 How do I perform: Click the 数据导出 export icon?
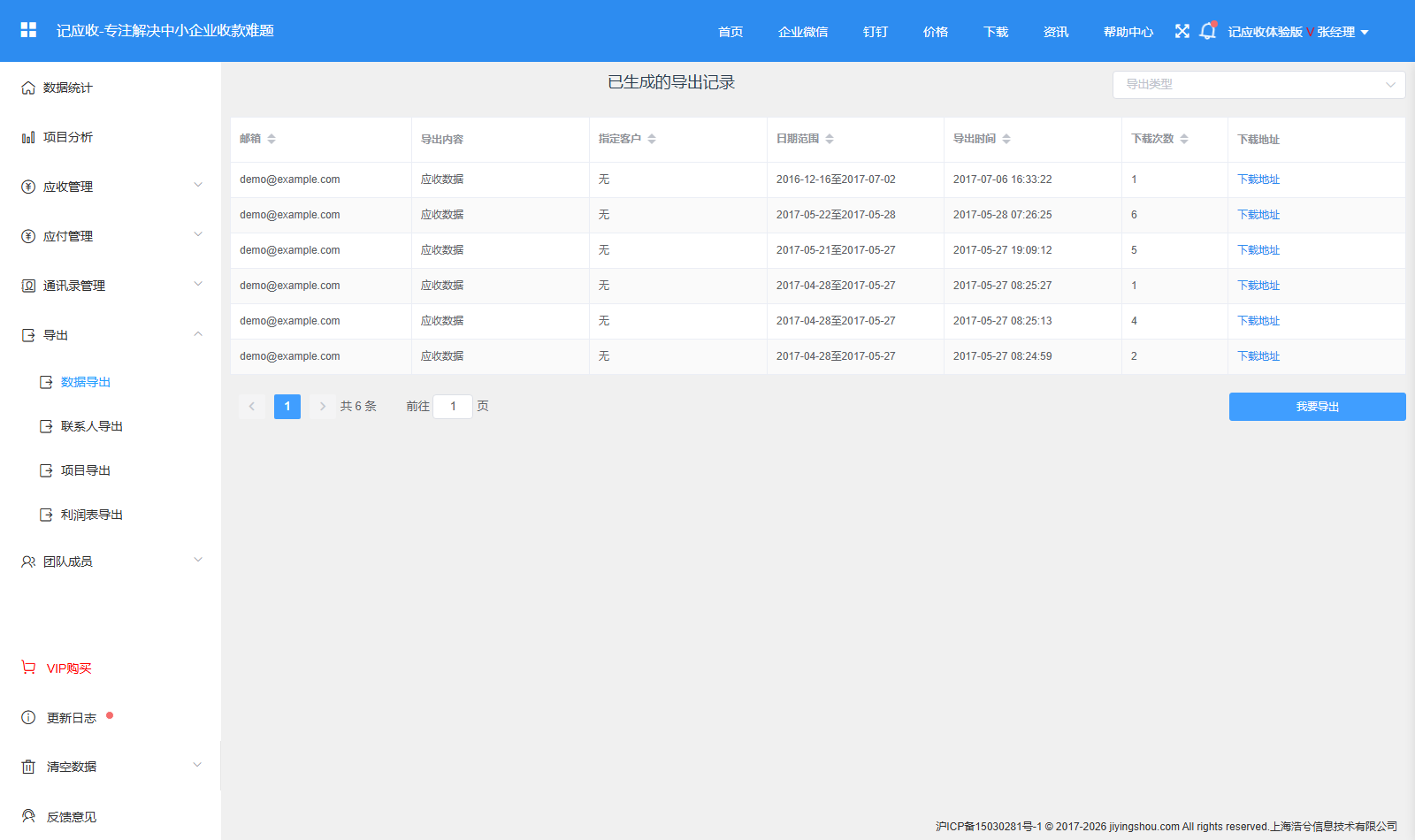tap(46, 382)
